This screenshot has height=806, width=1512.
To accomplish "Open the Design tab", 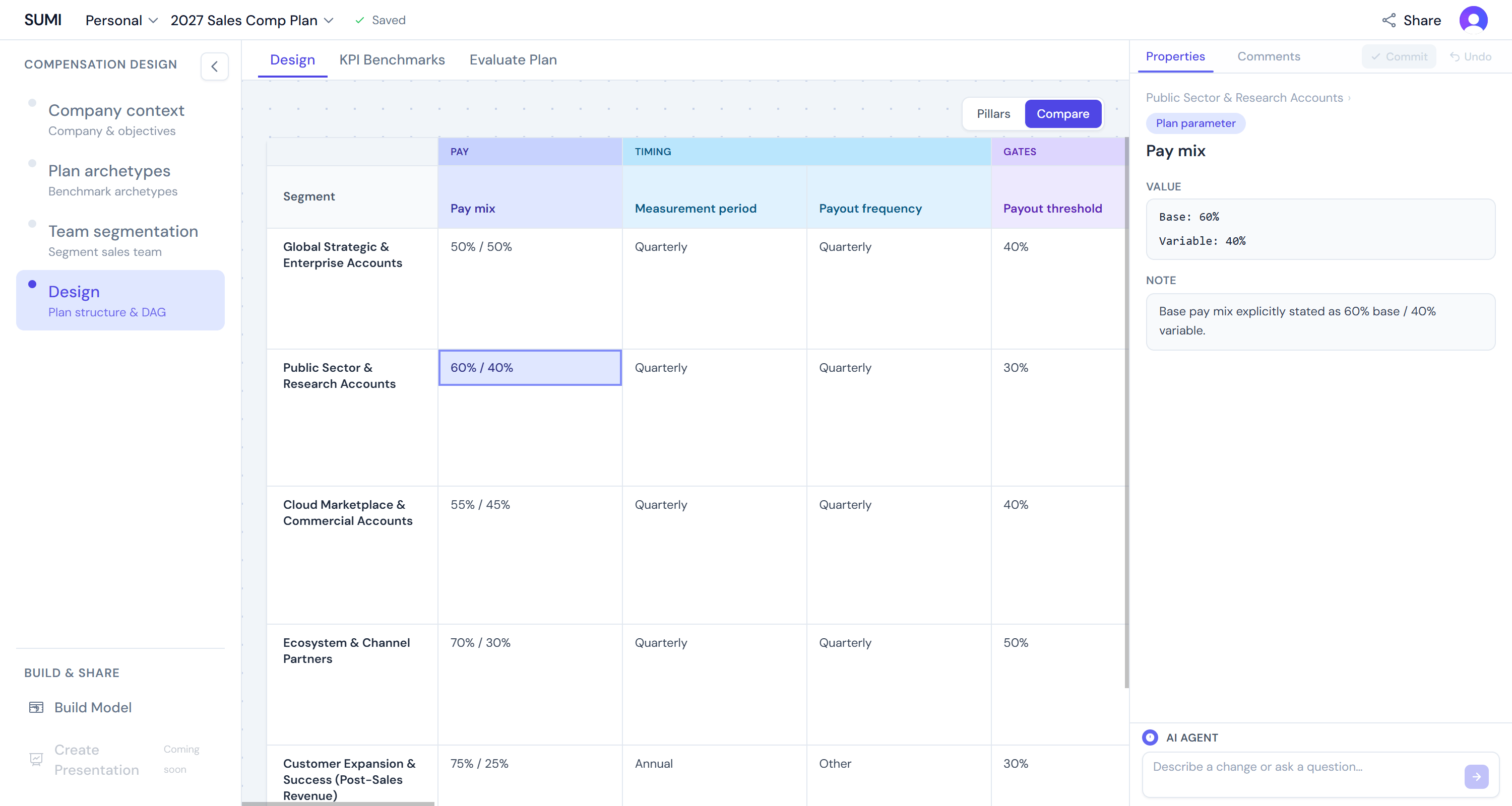I will point(292,60).
